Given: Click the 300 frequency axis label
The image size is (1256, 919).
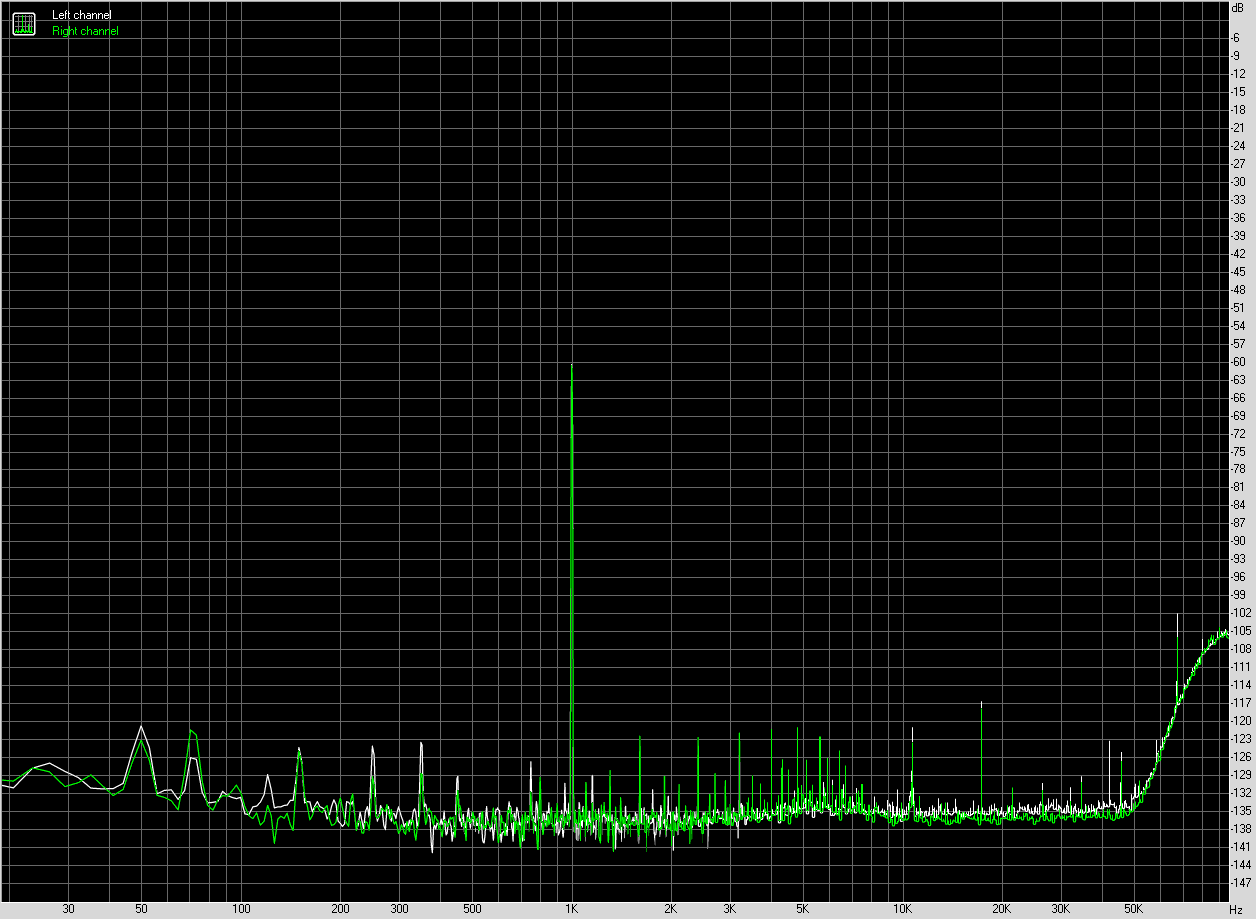Looking at the screenshot, I should pyautogui.click(x=399, y=909).
